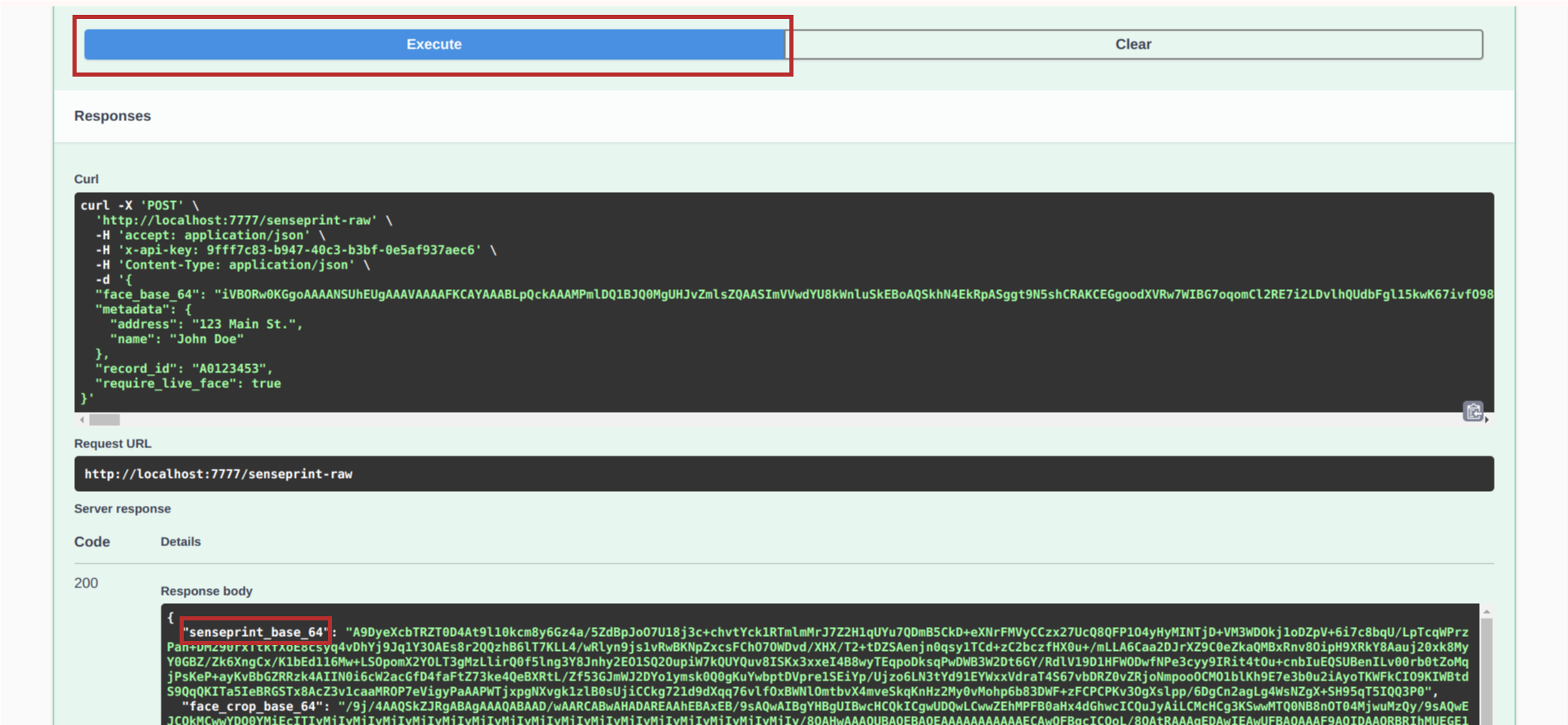Image resolution: width=1568 pixels, height=725 pixels.
Task: Click the Request URL label
Action: coord(113,444)
